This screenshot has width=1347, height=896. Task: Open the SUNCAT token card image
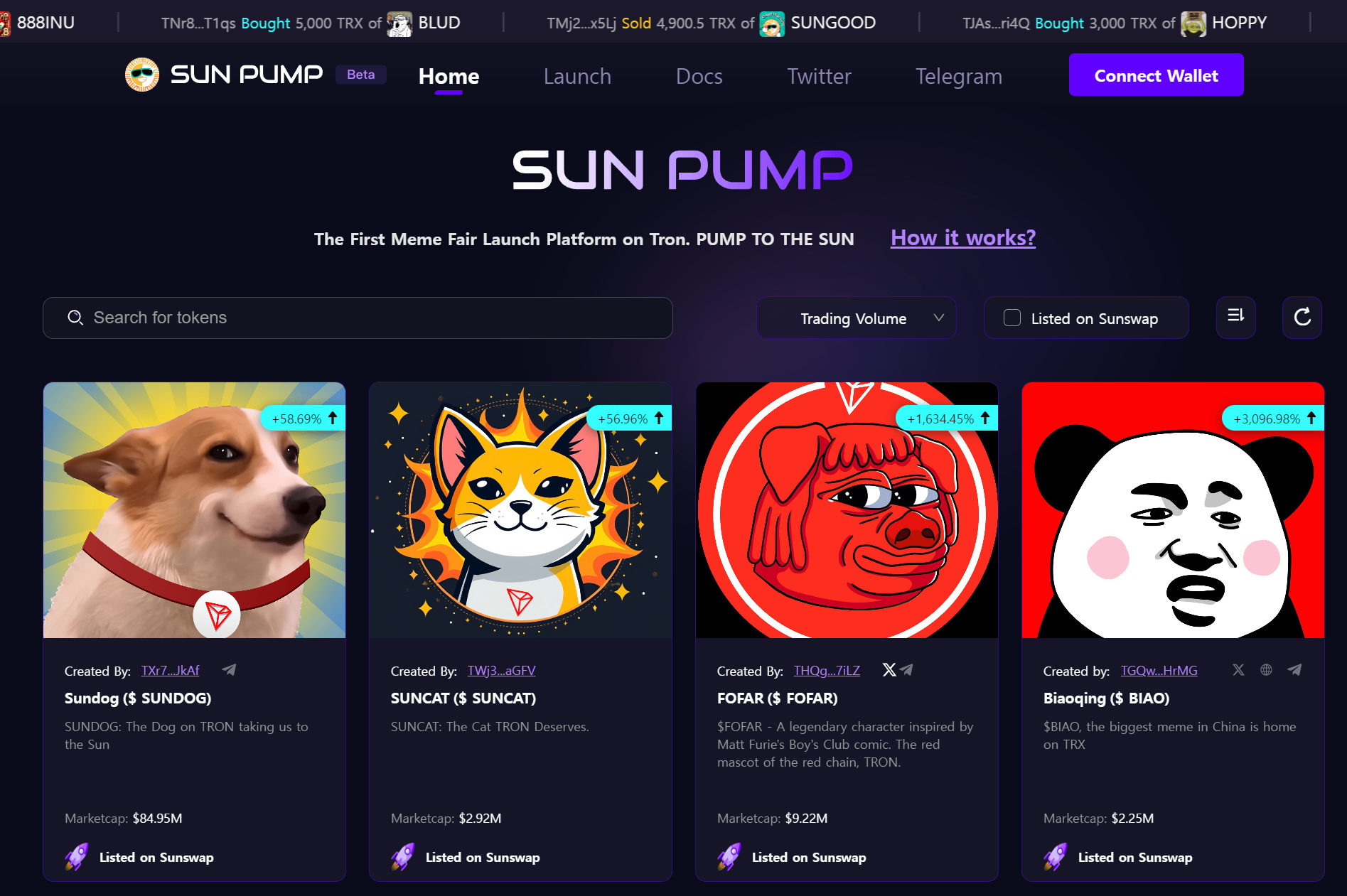[x=520, y=510]
